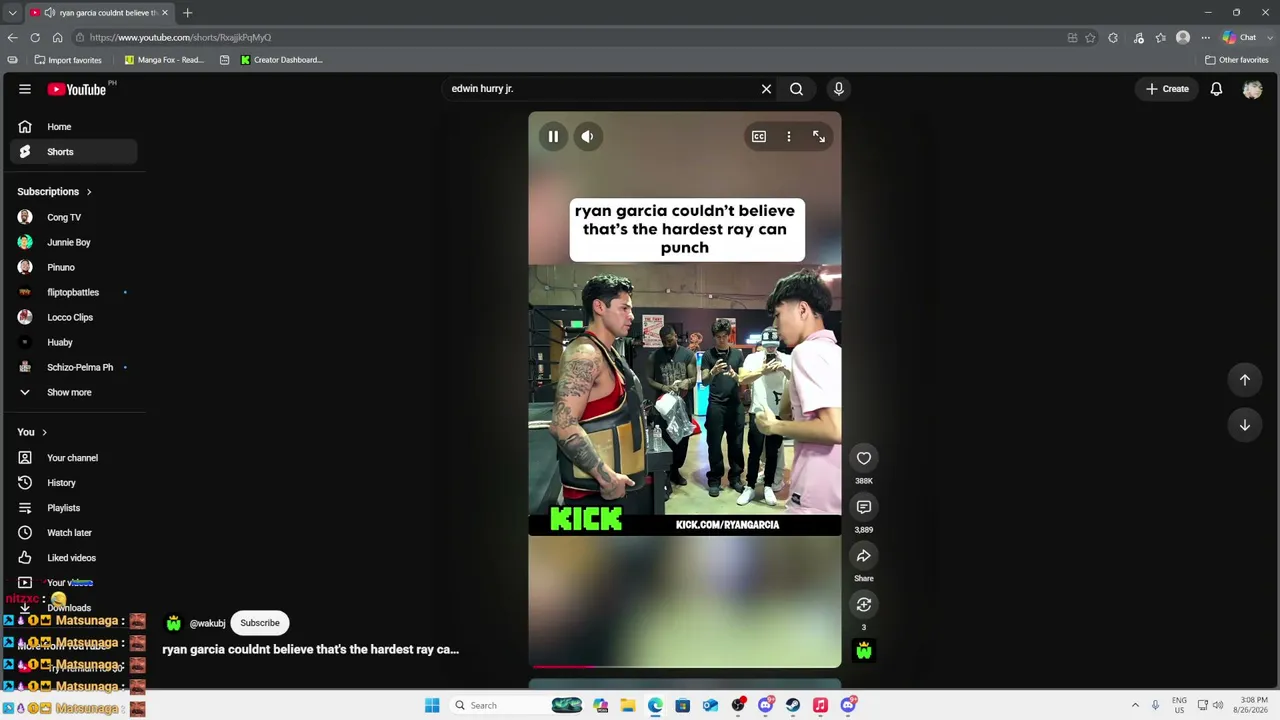Mute the Short's volume
This screenshot has width=1280, height=720.
(x=587, y=136)
